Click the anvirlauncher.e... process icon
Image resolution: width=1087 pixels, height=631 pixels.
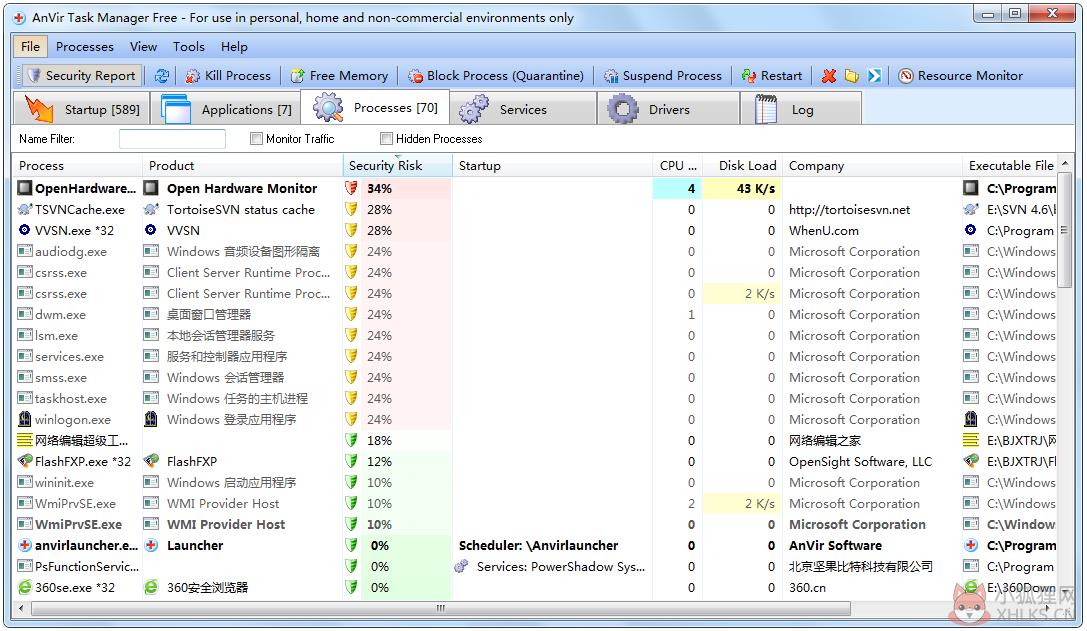(25, 545)
